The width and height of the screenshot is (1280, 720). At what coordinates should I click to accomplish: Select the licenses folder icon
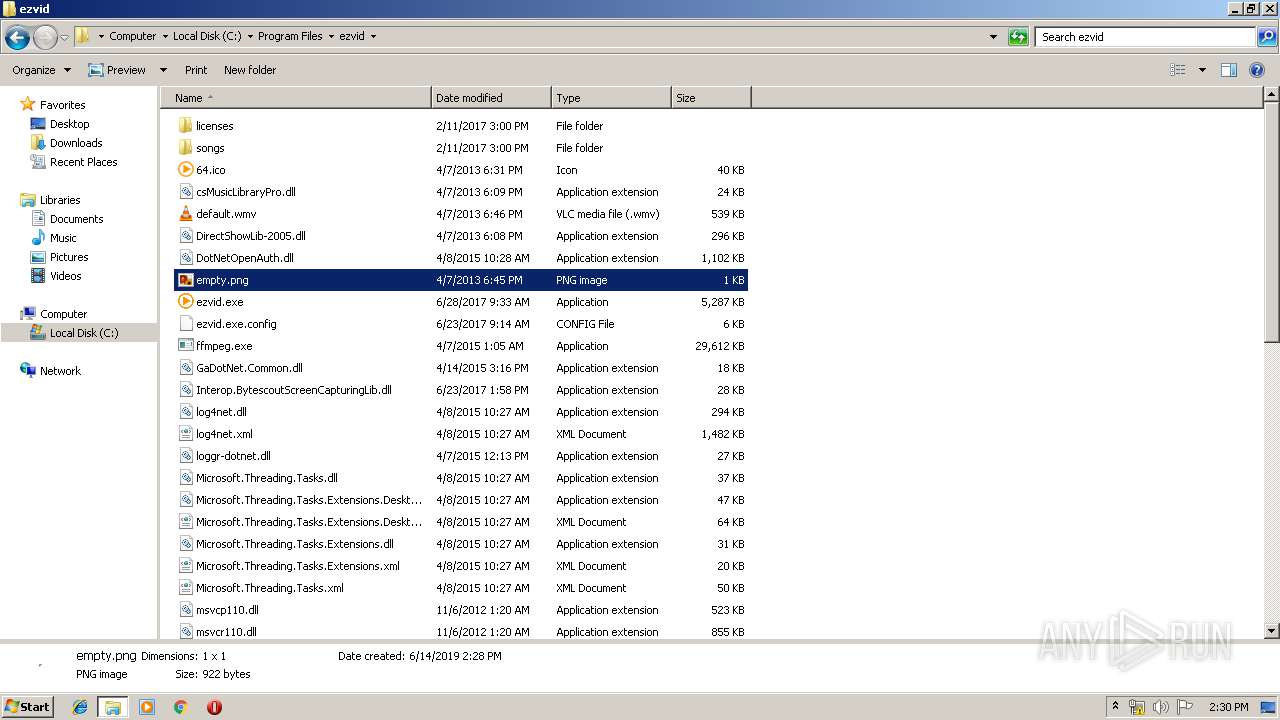[x=185, y=126]
